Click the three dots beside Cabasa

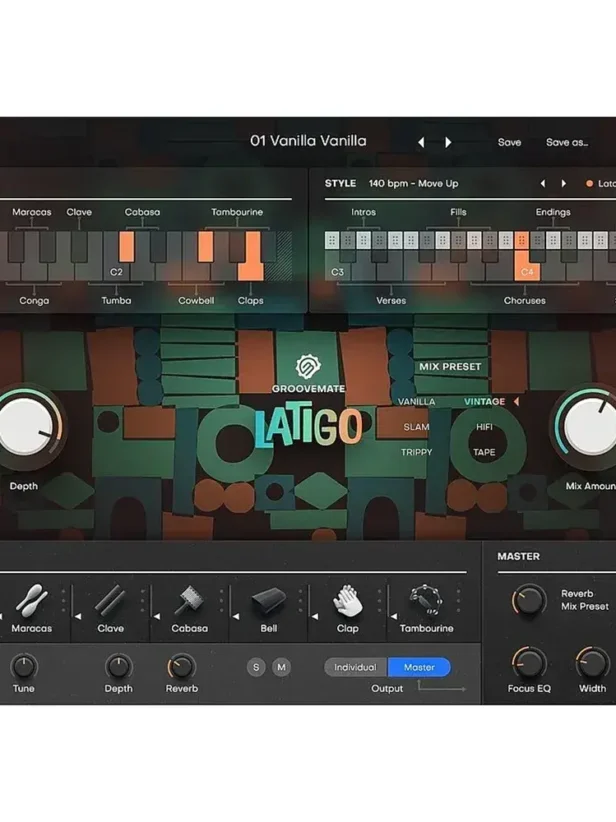point(221,601)
